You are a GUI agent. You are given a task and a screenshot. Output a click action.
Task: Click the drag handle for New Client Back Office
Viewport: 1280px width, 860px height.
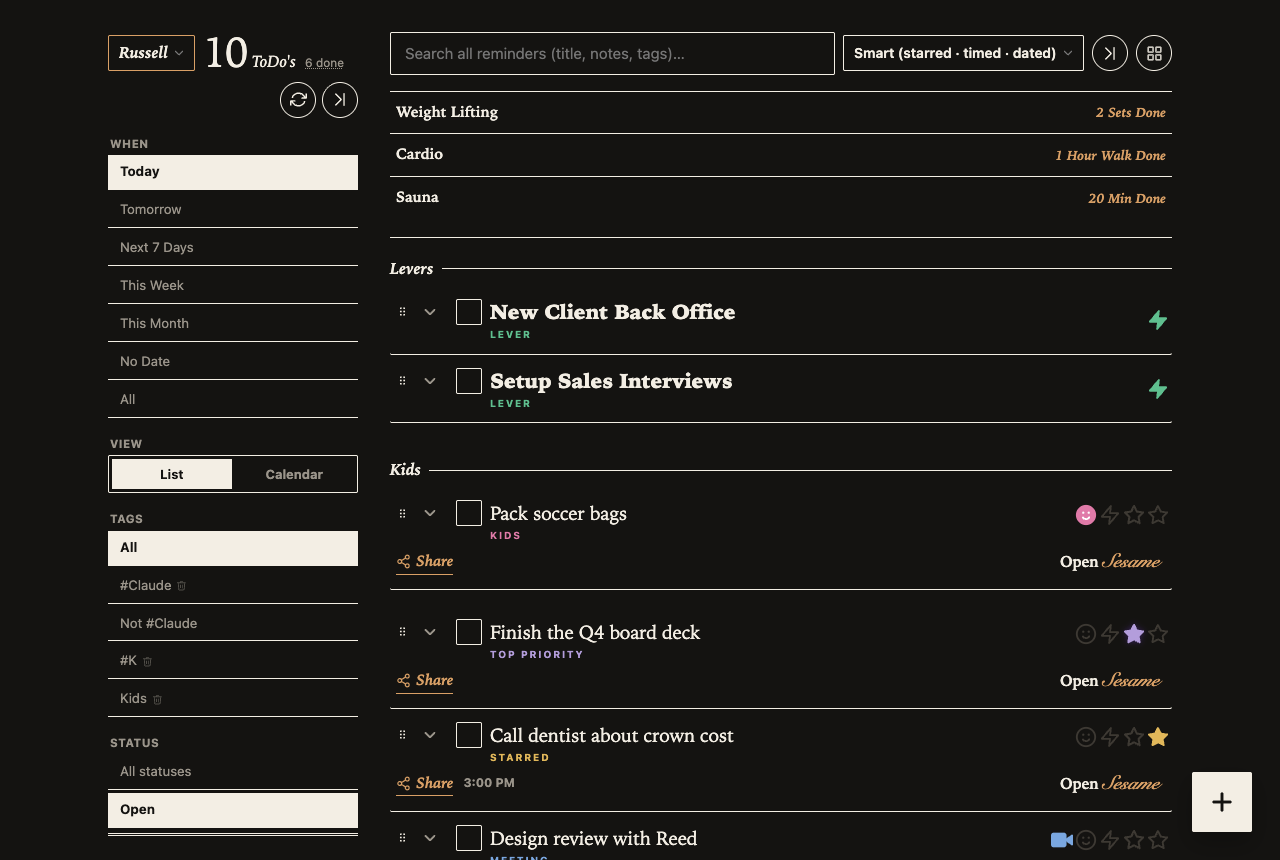tap(403, 312)
